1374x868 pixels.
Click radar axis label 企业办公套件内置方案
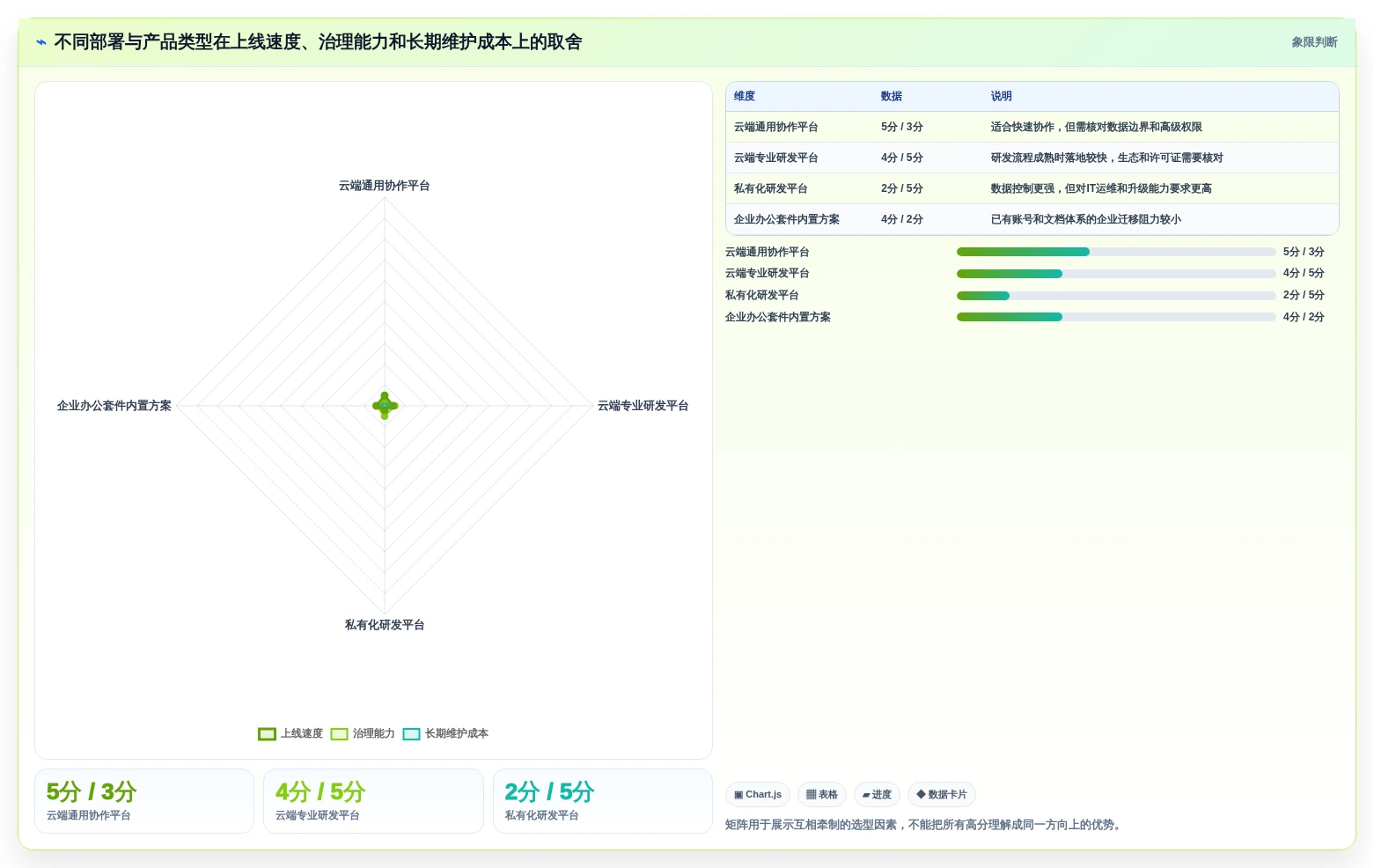pos(114,406)
